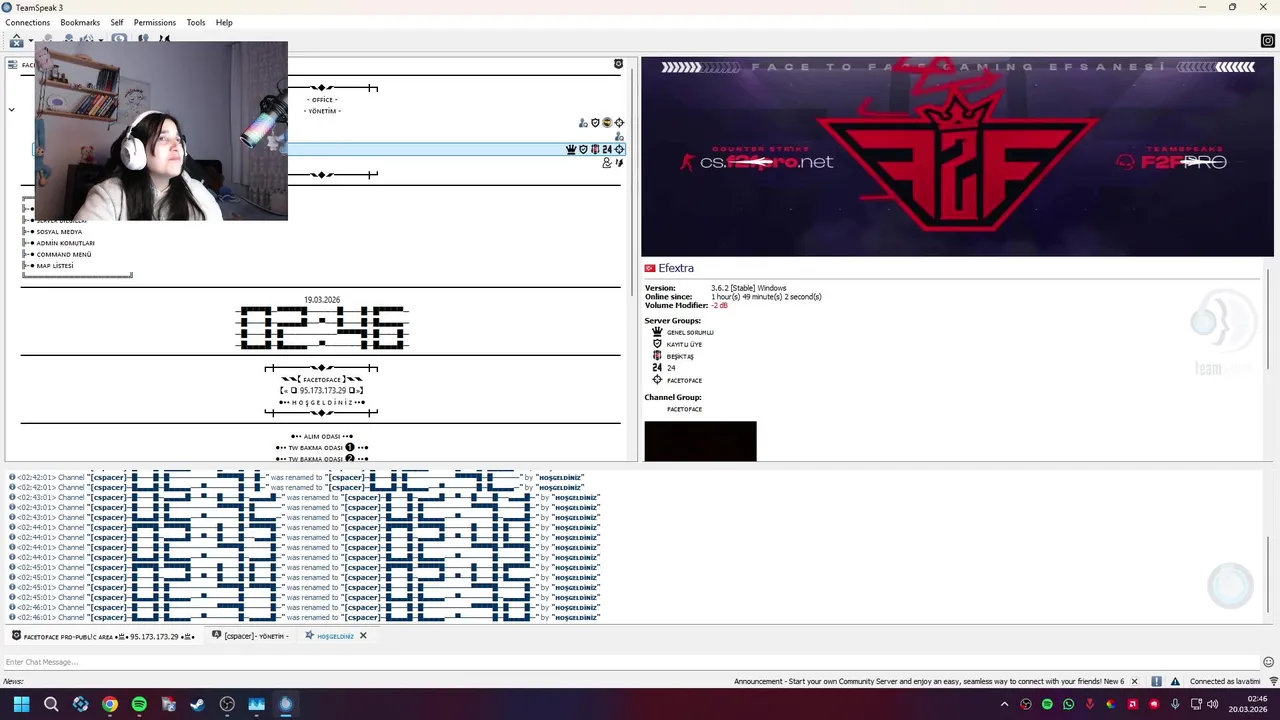Switch to the FACETOFACE PRO server chat tab
The width and height of the screenshot is (1280, 720).
(102, 636)
